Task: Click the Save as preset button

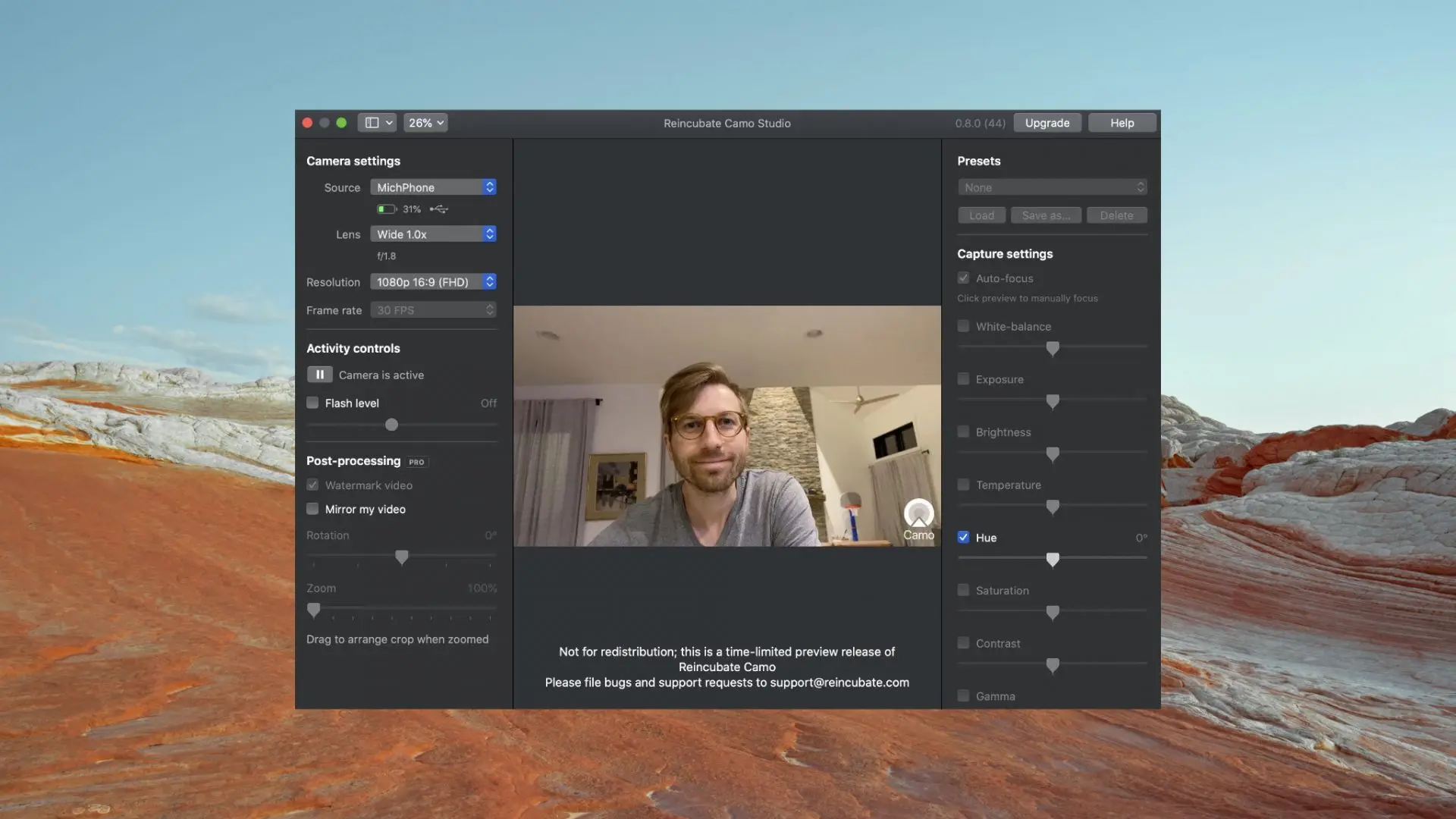Action: click(x=1046, y=215)
